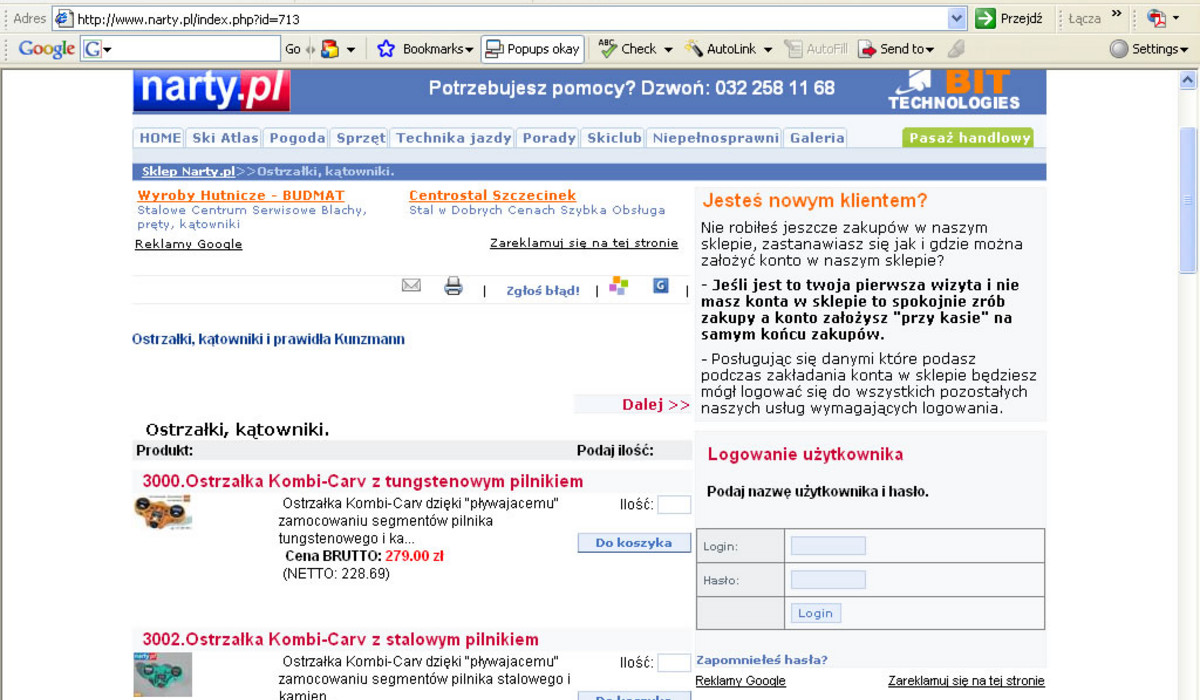This screenshot has width=1200, height=700.
Task: Click the printer icon to print this page
Action: pos(454,285)
